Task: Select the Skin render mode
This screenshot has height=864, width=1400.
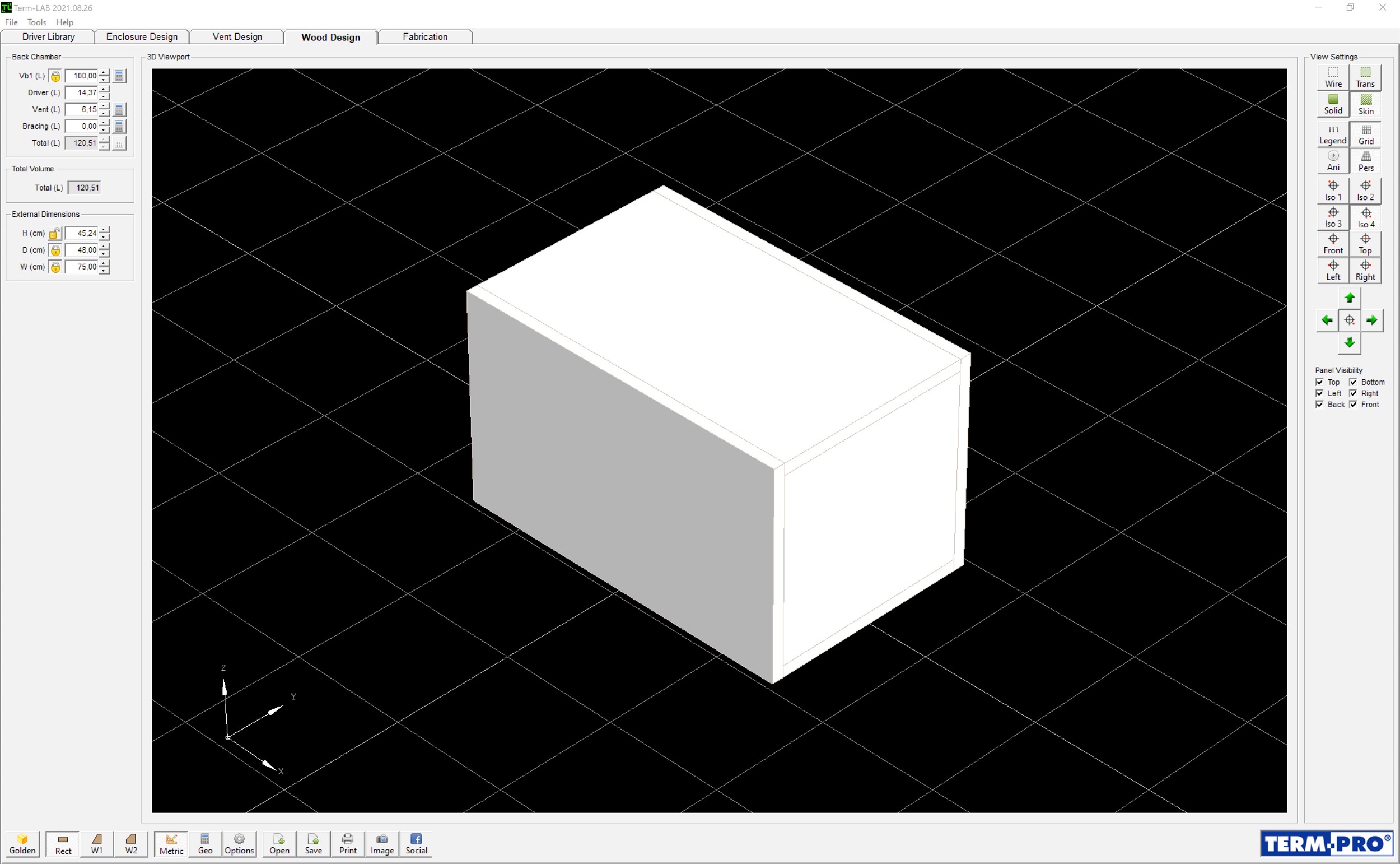Action: pos(1366,105)
